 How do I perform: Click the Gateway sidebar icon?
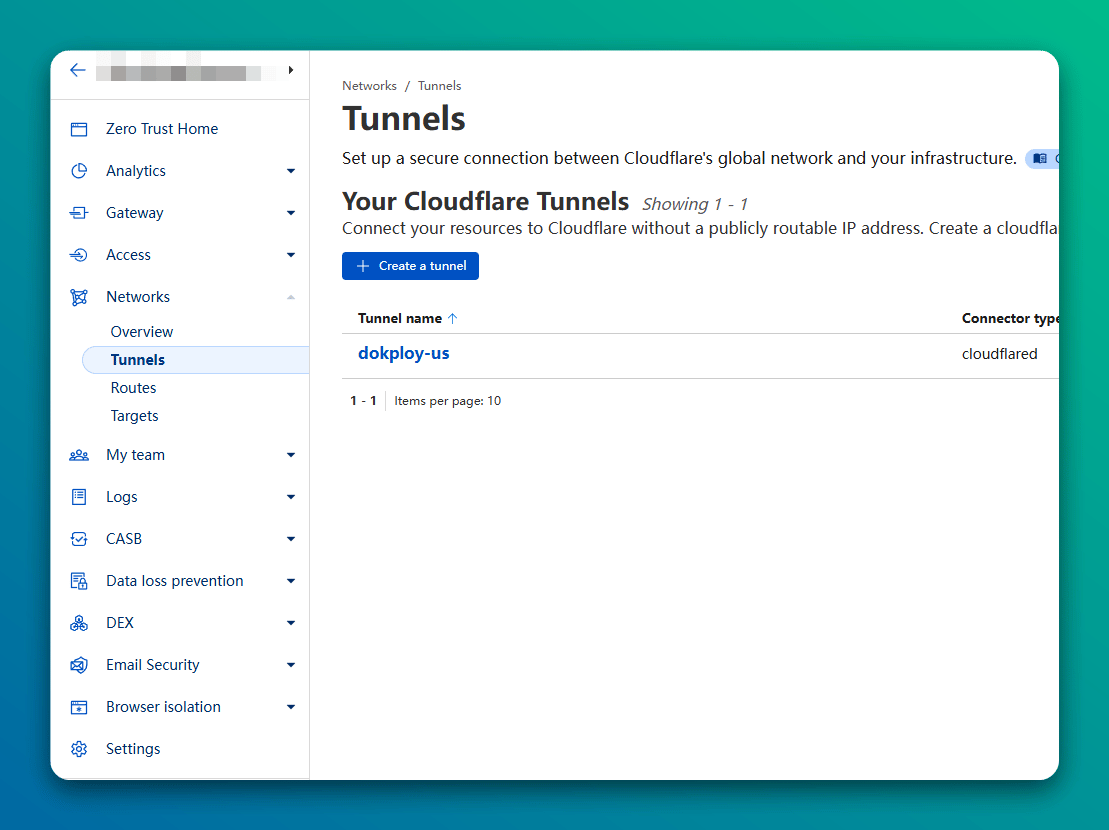click(79, 213)
